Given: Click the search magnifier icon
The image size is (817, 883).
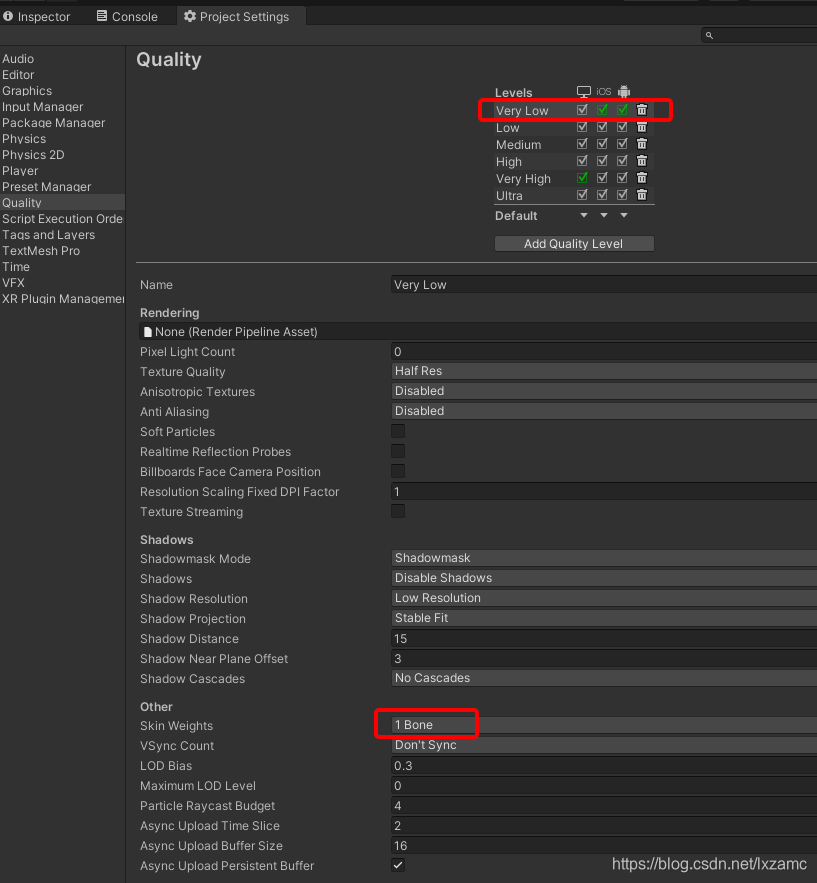Looking at the screenshot, I should coord(708,34).
